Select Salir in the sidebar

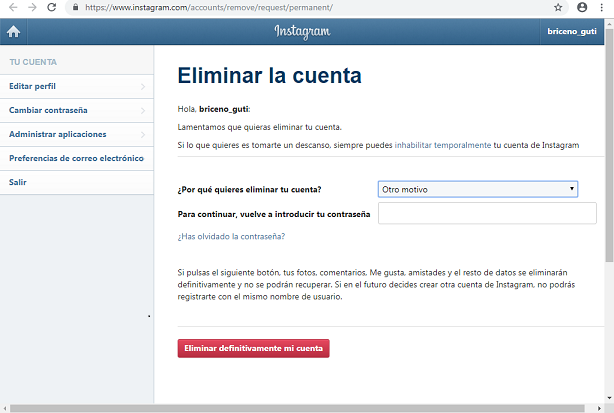pos(77,182)
